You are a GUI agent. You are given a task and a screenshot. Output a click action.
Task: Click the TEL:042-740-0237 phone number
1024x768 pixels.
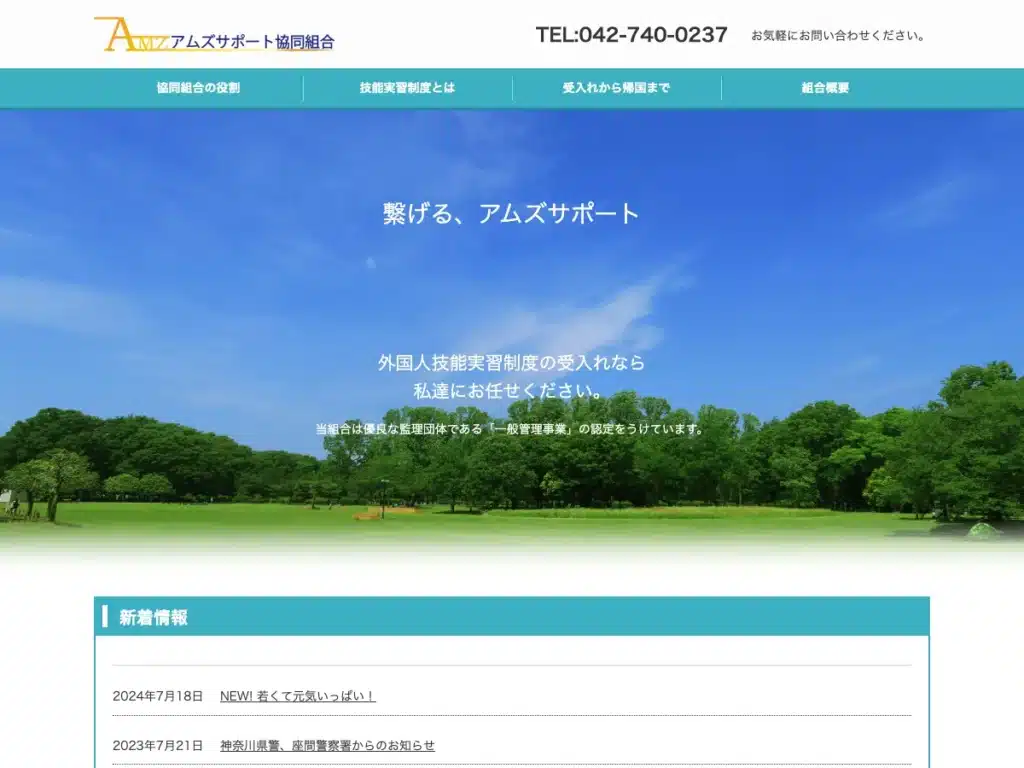click(632, 35)
